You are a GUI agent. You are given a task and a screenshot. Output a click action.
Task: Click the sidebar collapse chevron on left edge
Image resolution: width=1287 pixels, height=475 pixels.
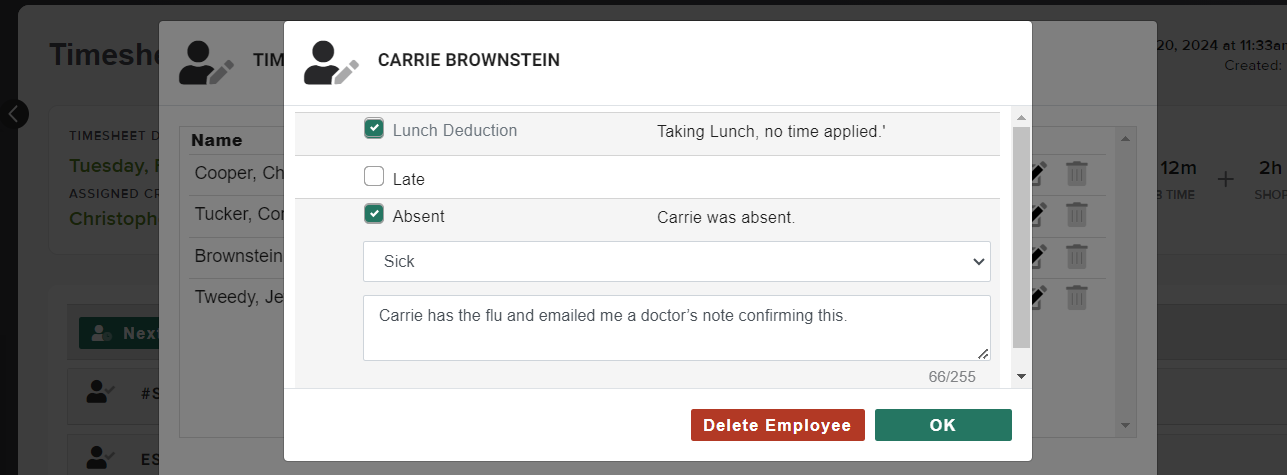[14, 114]
